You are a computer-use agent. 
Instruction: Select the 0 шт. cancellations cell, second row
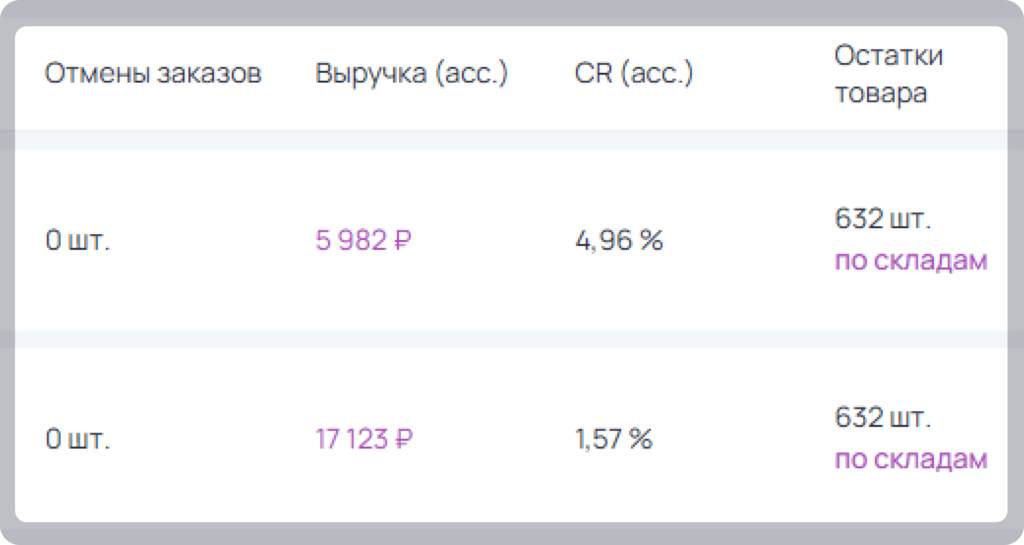tap(78, 439)
